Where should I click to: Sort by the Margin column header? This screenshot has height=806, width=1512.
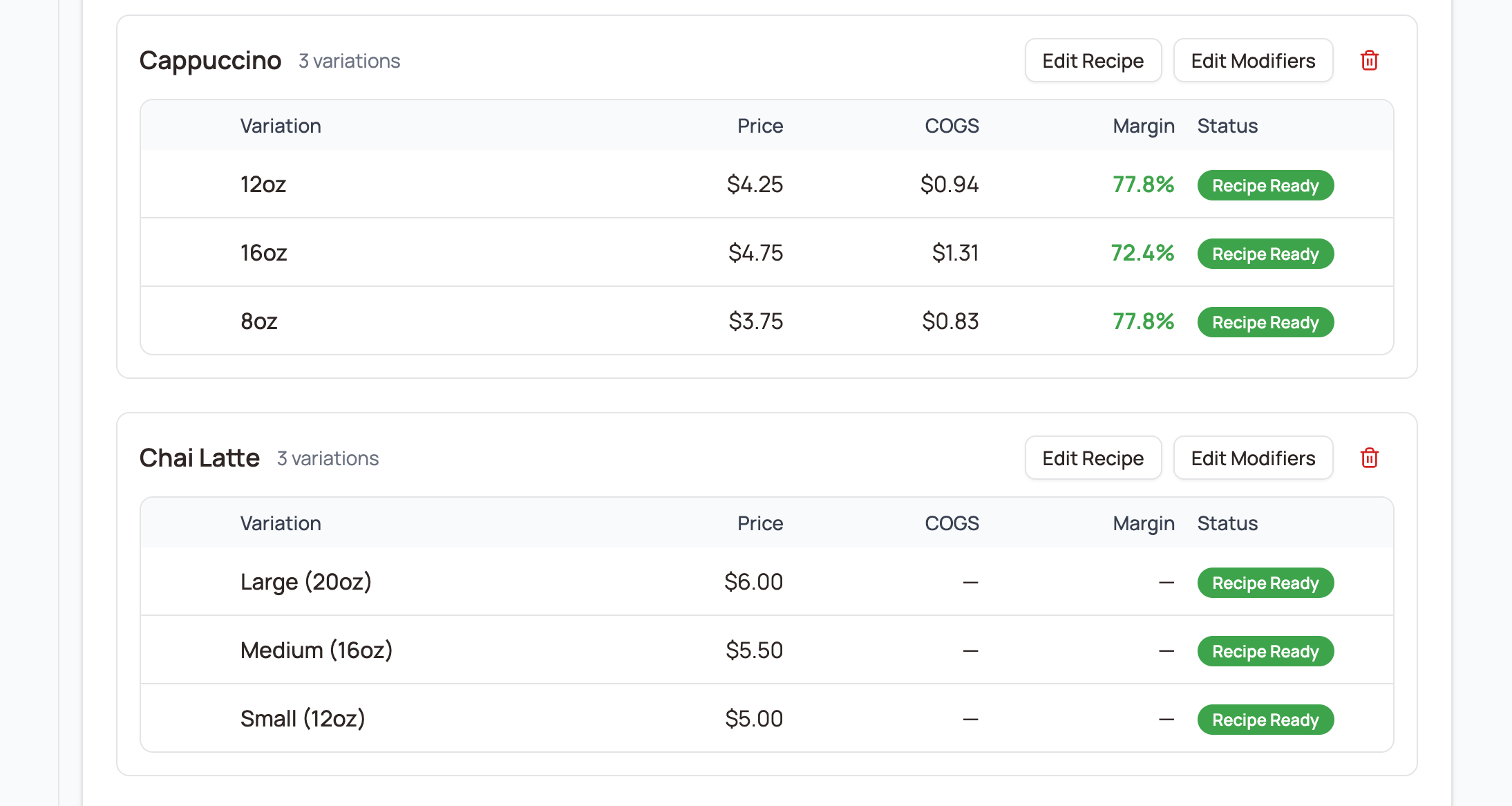[x=1143, y=125]
